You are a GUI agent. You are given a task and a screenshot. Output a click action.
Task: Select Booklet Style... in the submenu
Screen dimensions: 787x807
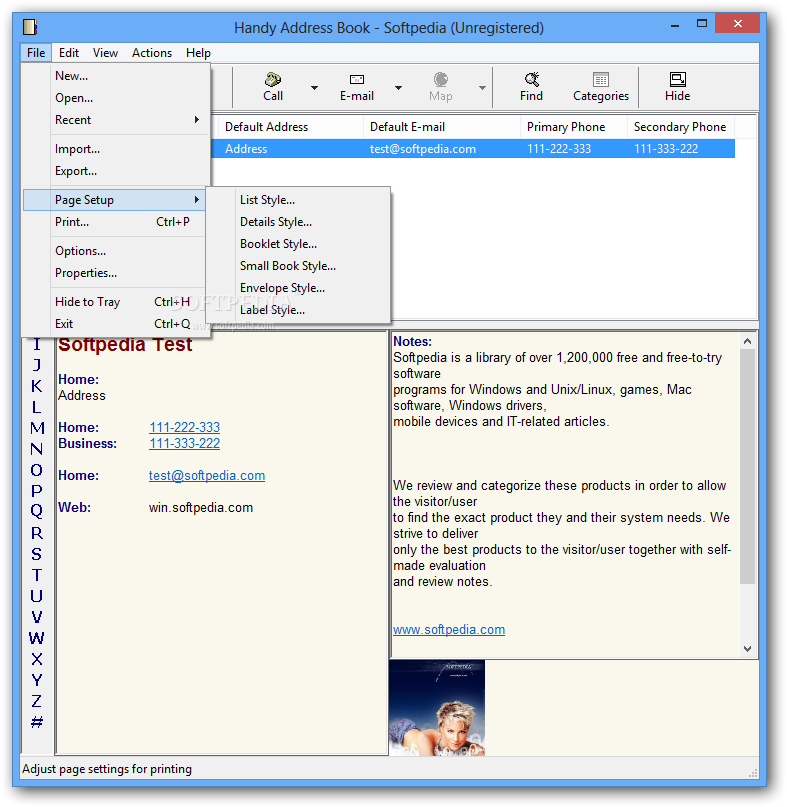click(298, 244)
